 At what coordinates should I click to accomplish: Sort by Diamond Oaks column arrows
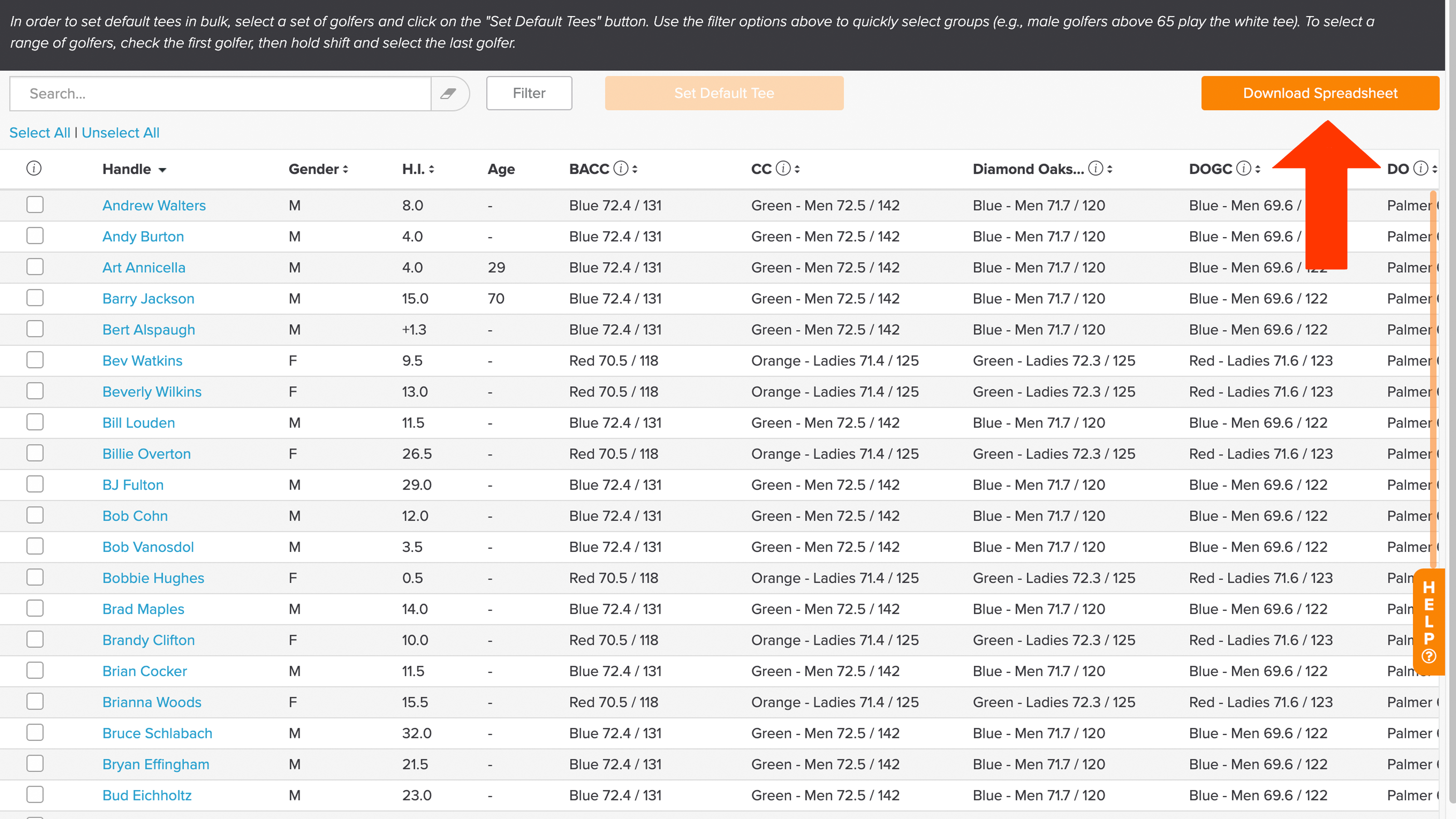pyautogui.click(x=1110, y=169)
